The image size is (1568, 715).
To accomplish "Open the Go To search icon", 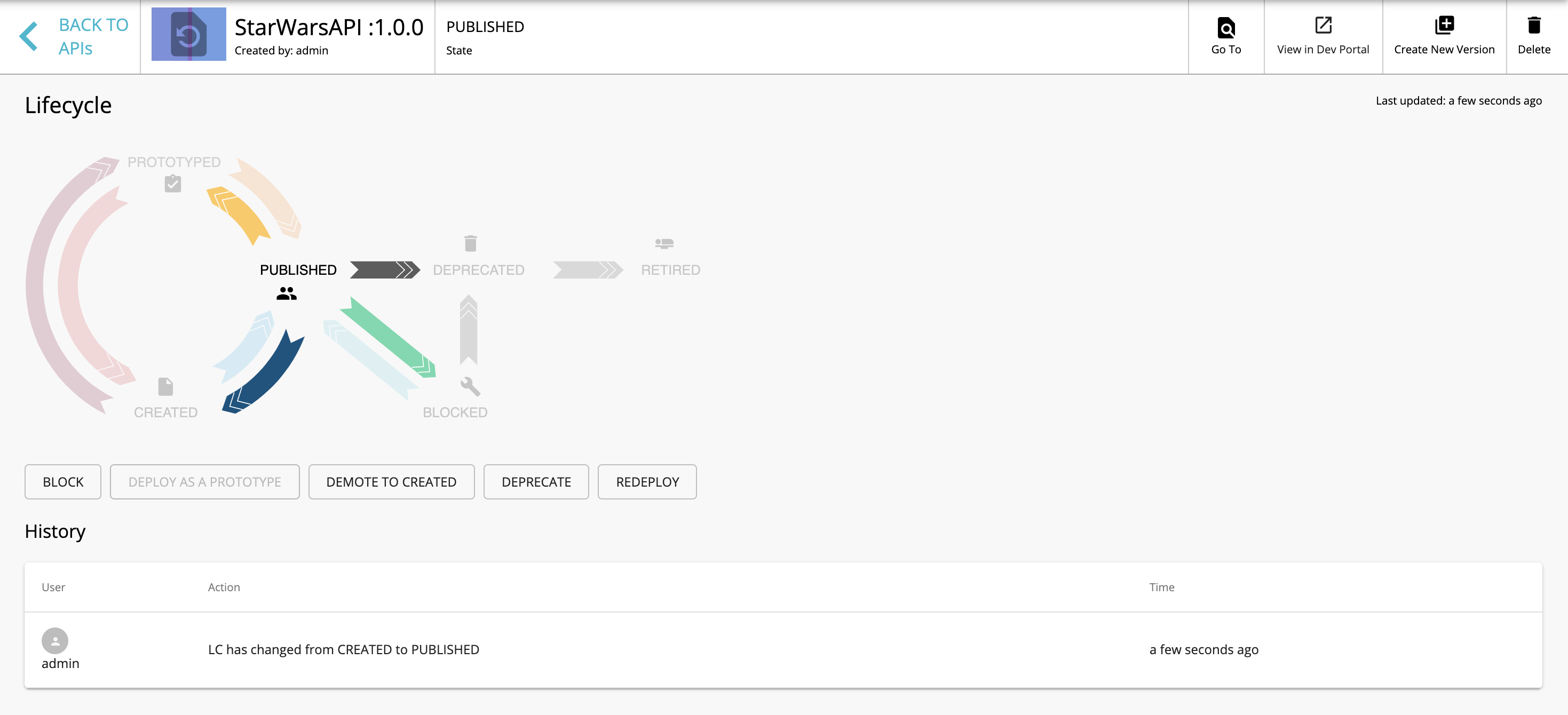I will pyautogui.click(x=1226, y=27).
